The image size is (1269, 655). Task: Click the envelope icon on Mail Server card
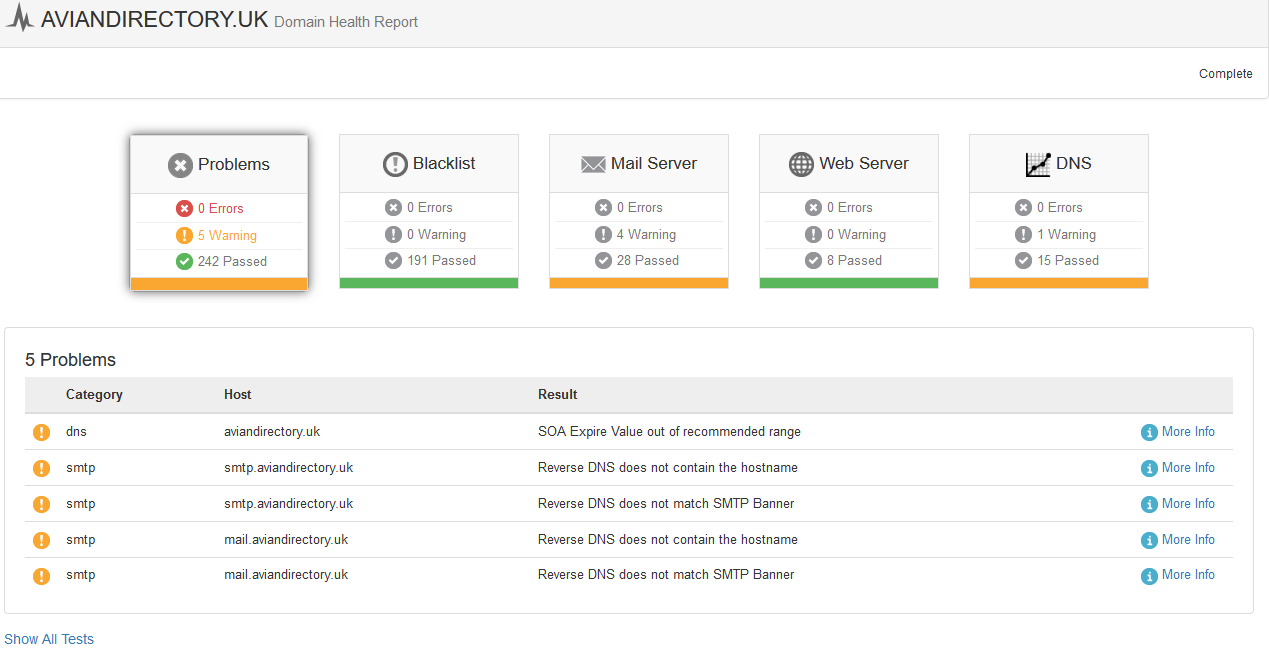click(x=594, y=164)
